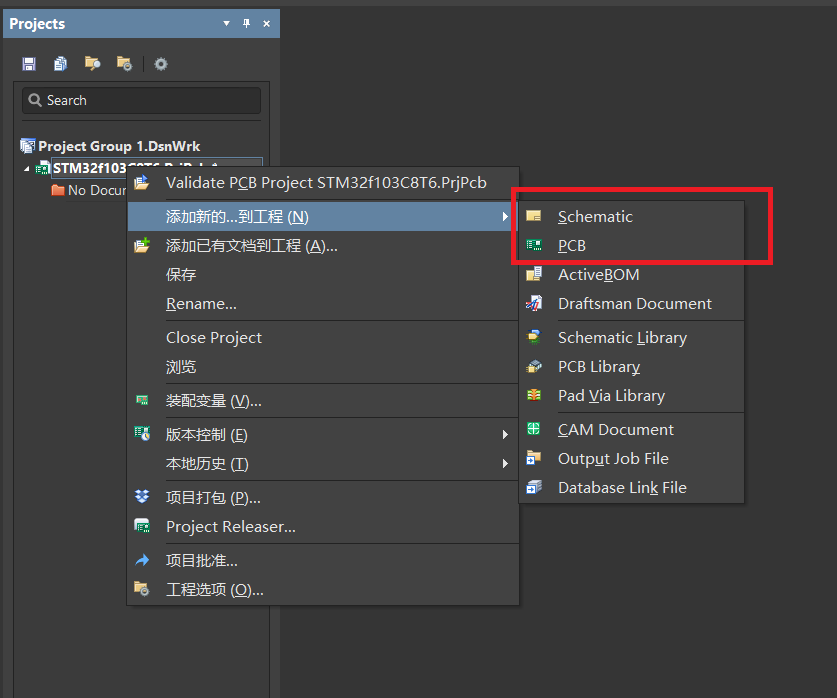Viewport: 837px width, 698px height.
Task: Click the Search field in Projects panel
Action: point(141,100)
